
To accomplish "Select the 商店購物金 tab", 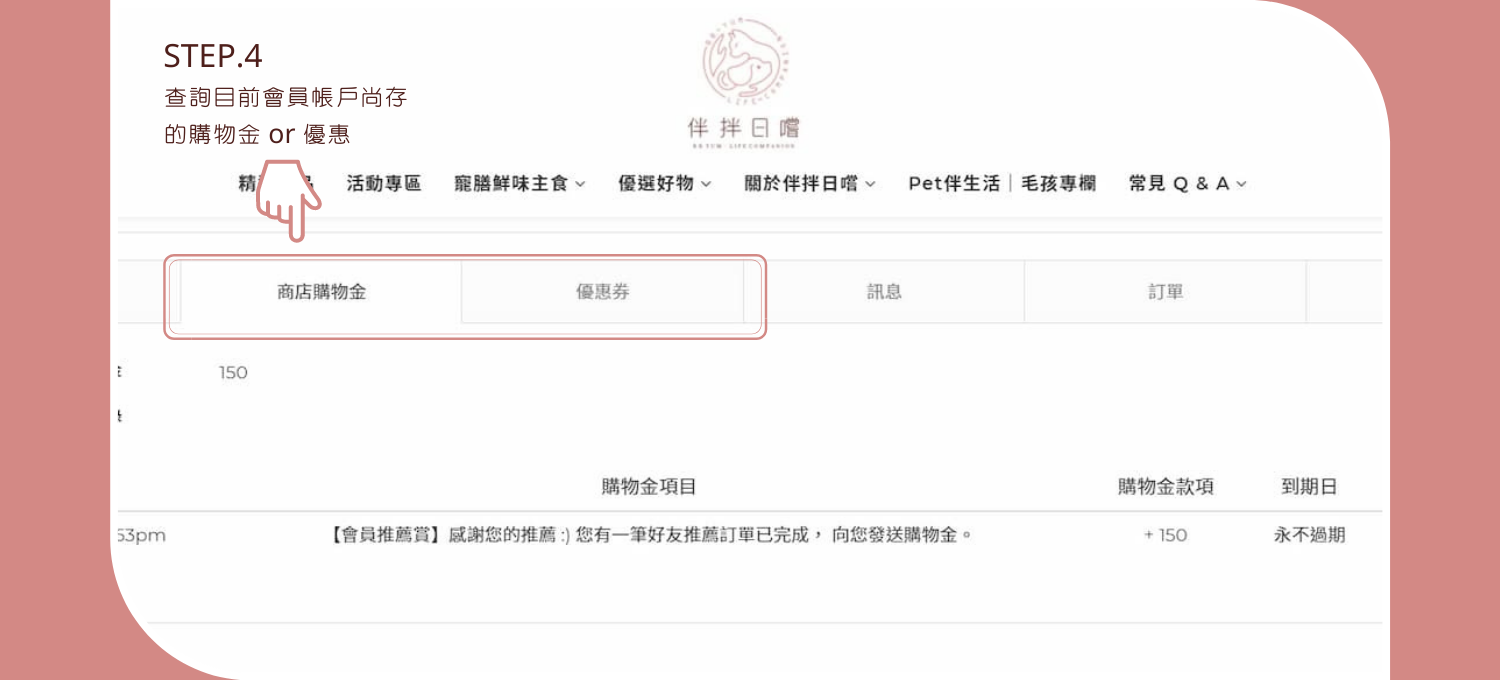I will [321, 292].
